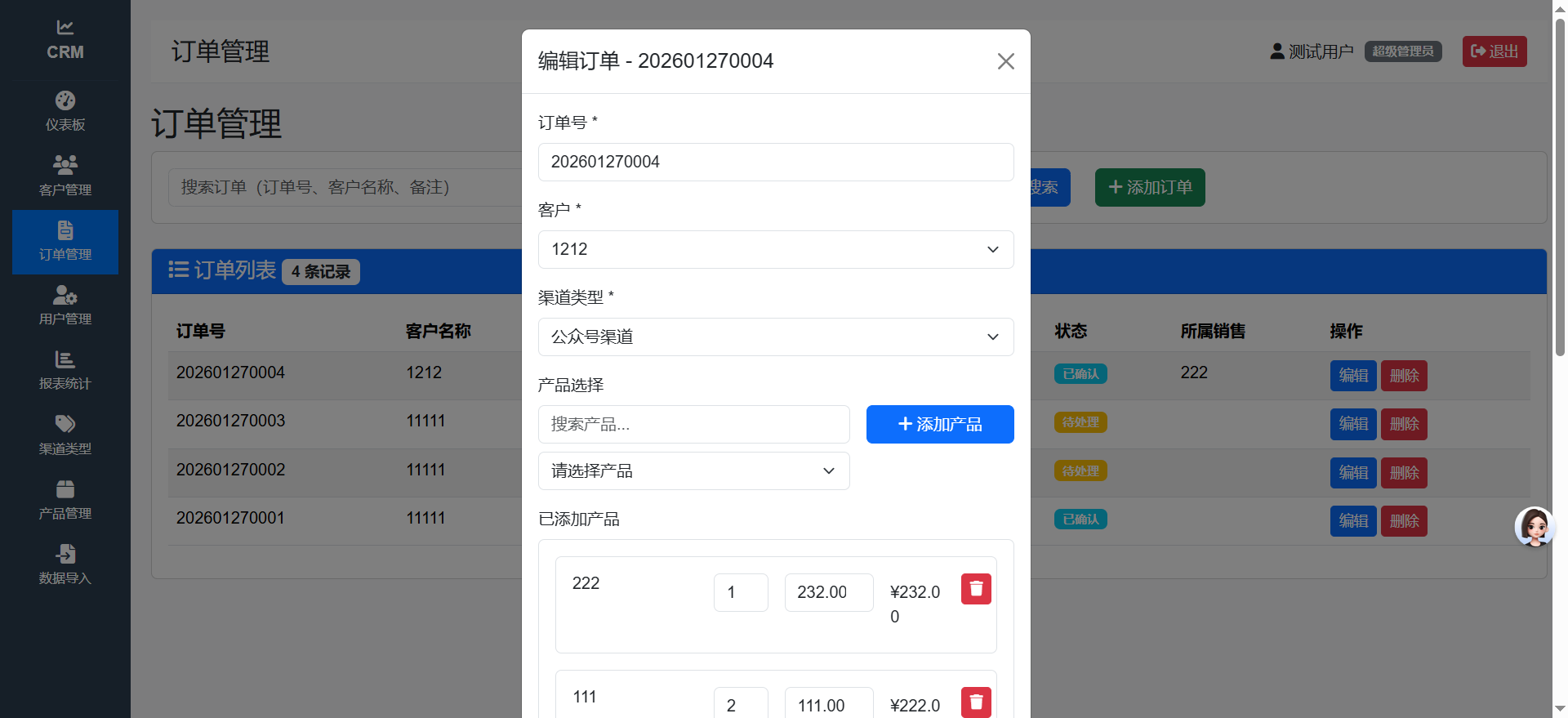1568x718 pixels.
Task: Open the 渠道类型 dropdown
Action: 775,337
